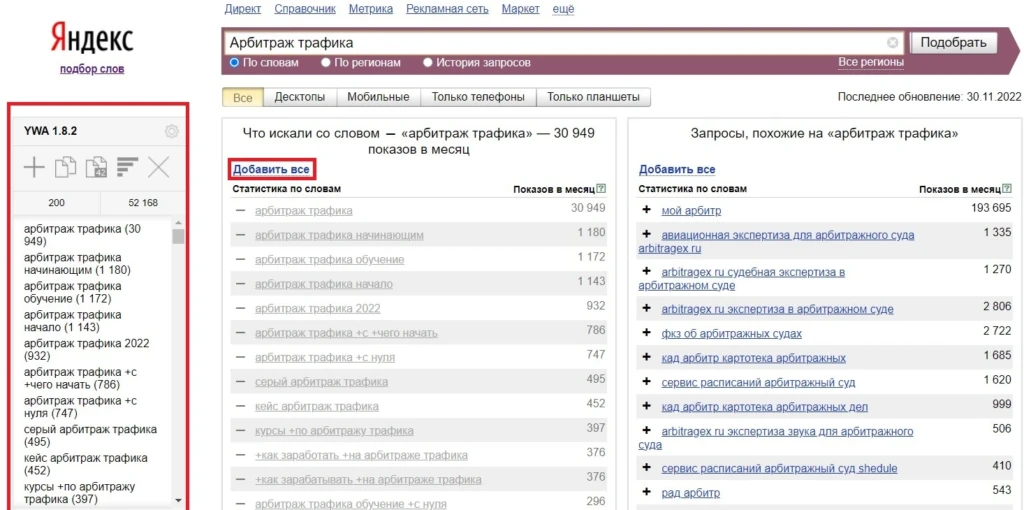The width and height of the screenshot is (1024, 510).
Task: Add 'рад арбитр' with its plus icon
Action: tap(647, 493)
